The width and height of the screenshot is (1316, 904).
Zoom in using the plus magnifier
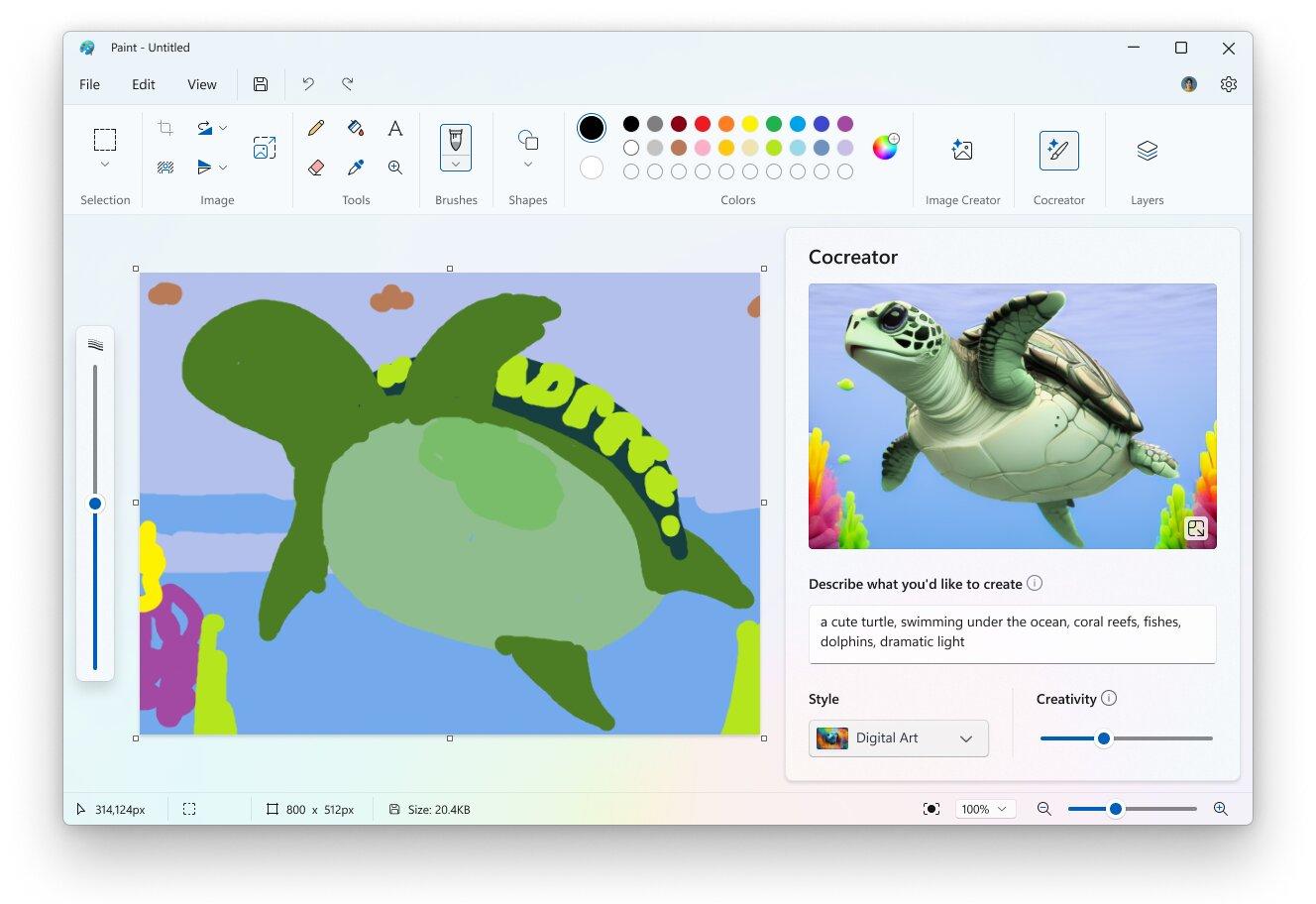(1221, 809)
